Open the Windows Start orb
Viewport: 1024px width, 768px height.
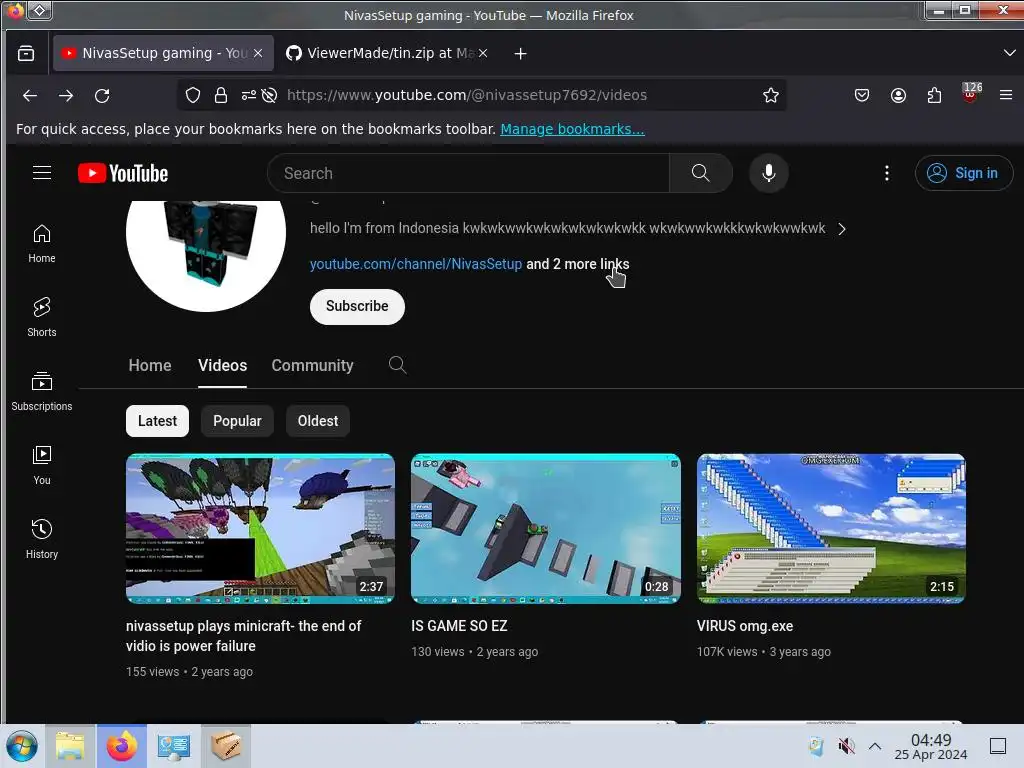pyautogui.click(x=22, y=746)
